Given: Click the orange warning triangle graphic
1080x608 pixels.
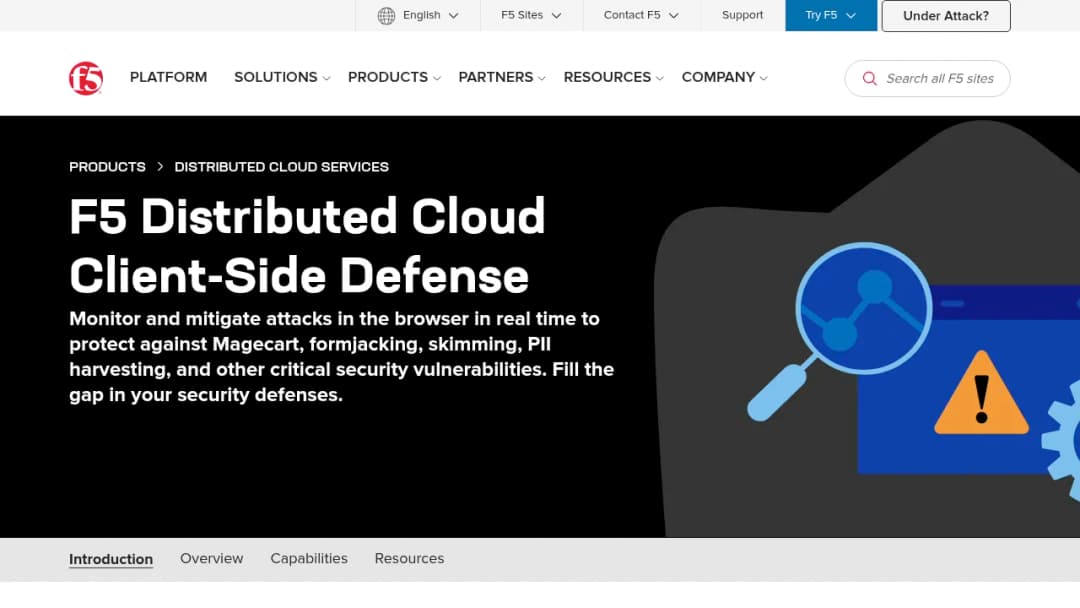Looking at the screenshot, I should coord(982,393).
